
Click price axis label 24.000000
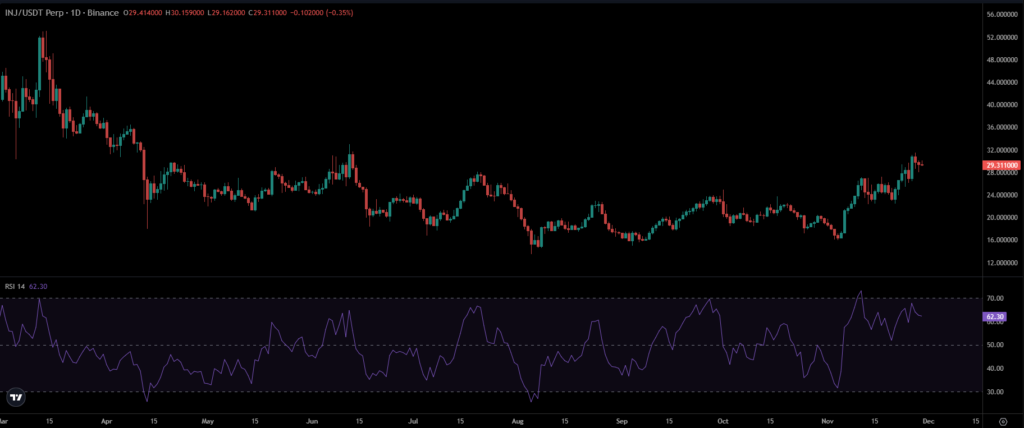click(x=1003, y=195)
